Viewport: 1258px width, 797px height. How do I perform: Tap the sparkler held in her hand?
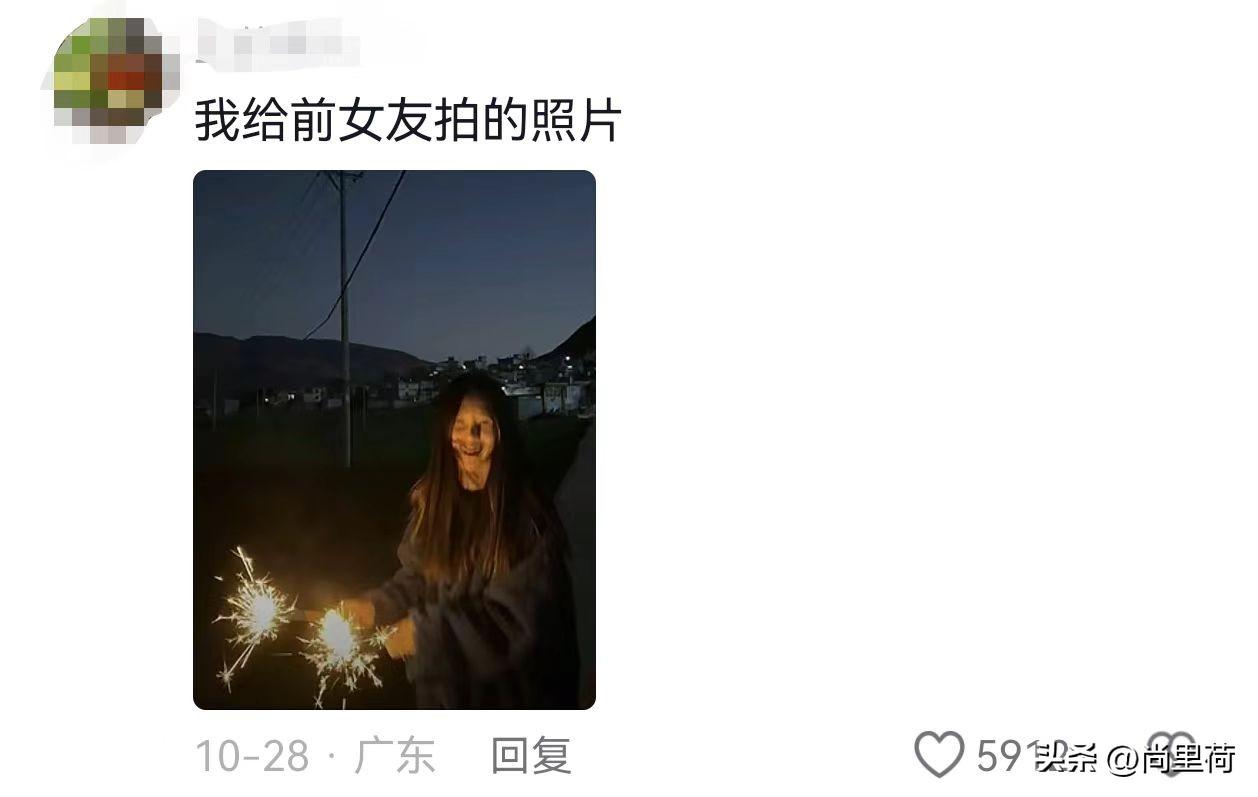[x=338, y=640]
